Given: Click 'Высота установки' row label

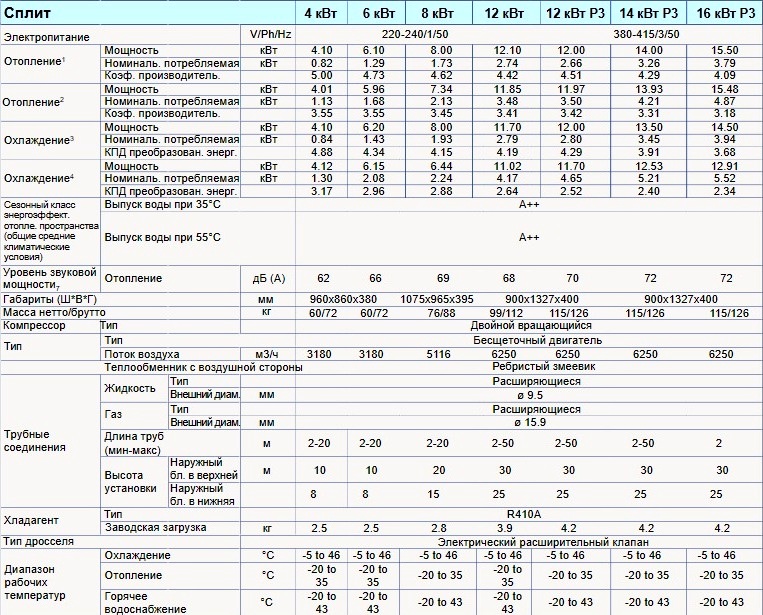Looking at the screenshot, I should point(130,482).
